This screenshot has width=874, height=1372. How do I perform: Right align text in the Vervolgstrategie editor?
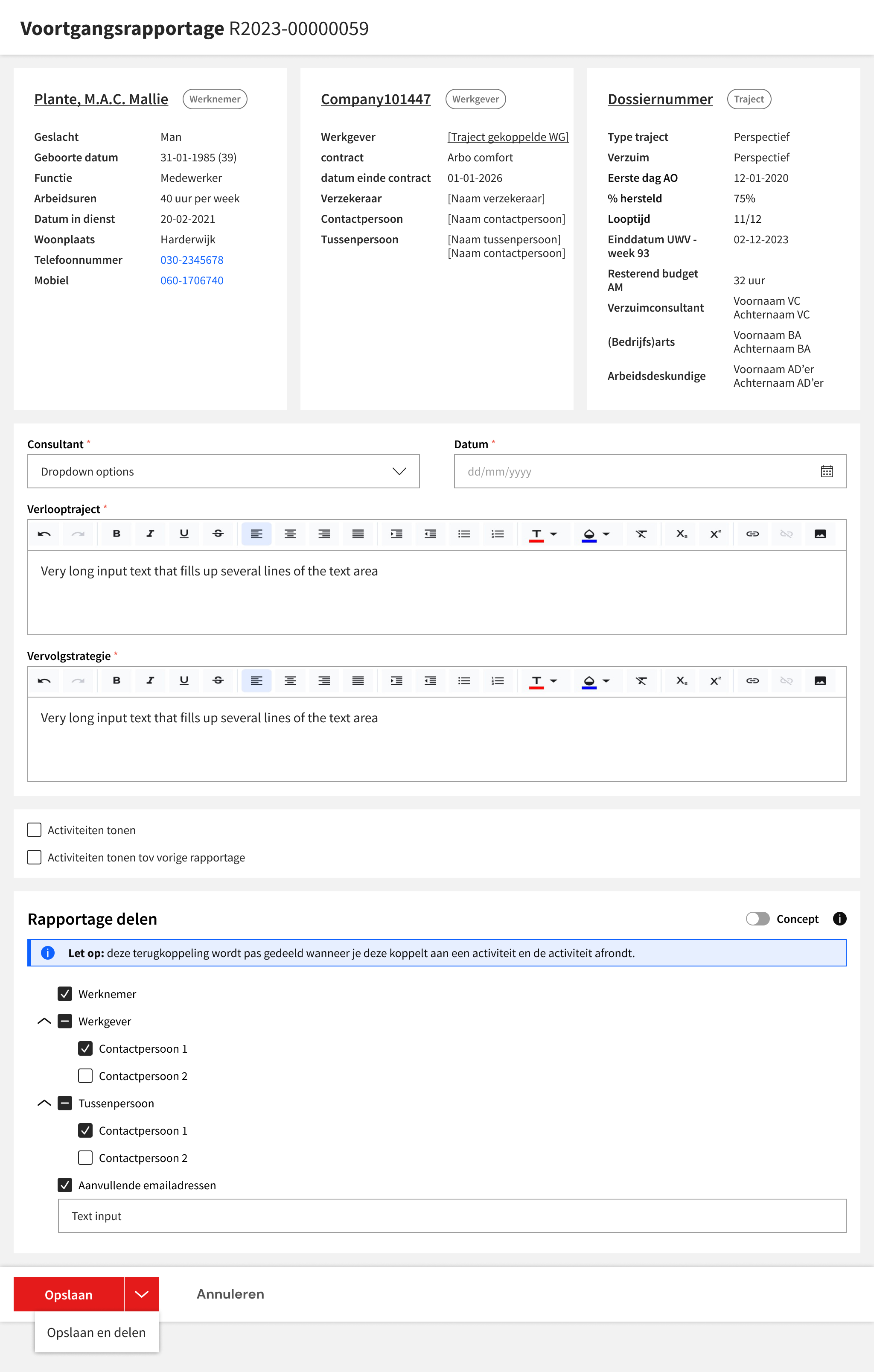[x=324, y=681]
